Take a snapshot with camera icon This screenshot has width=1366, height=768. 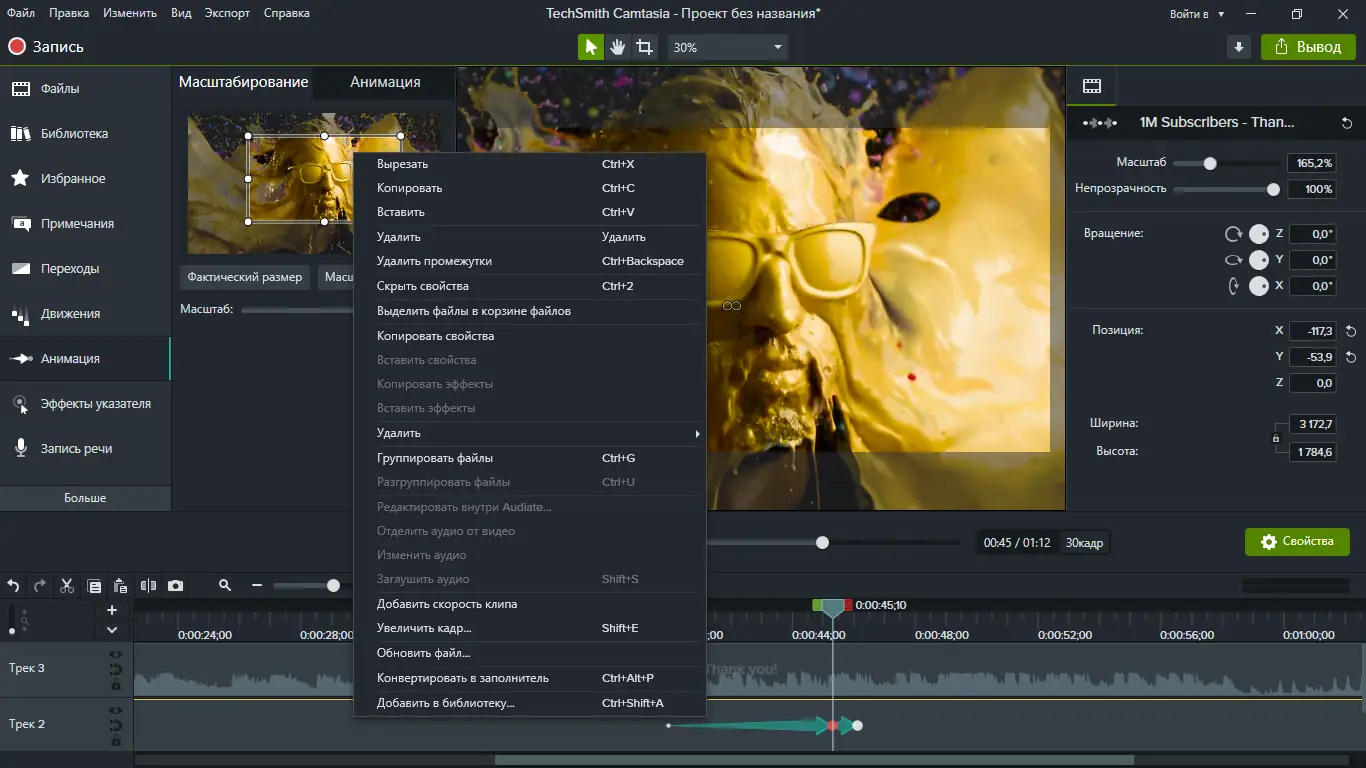176,586
